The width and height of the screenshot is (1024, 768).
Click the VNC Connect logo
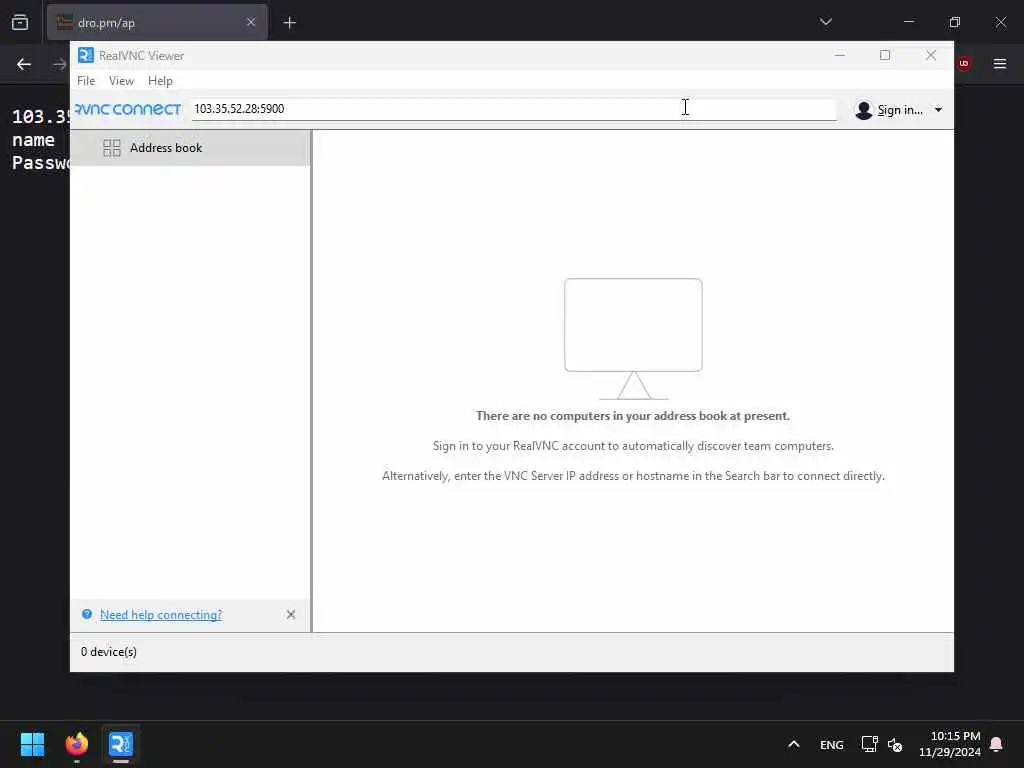pyautogui.click(x=128, y=109)
